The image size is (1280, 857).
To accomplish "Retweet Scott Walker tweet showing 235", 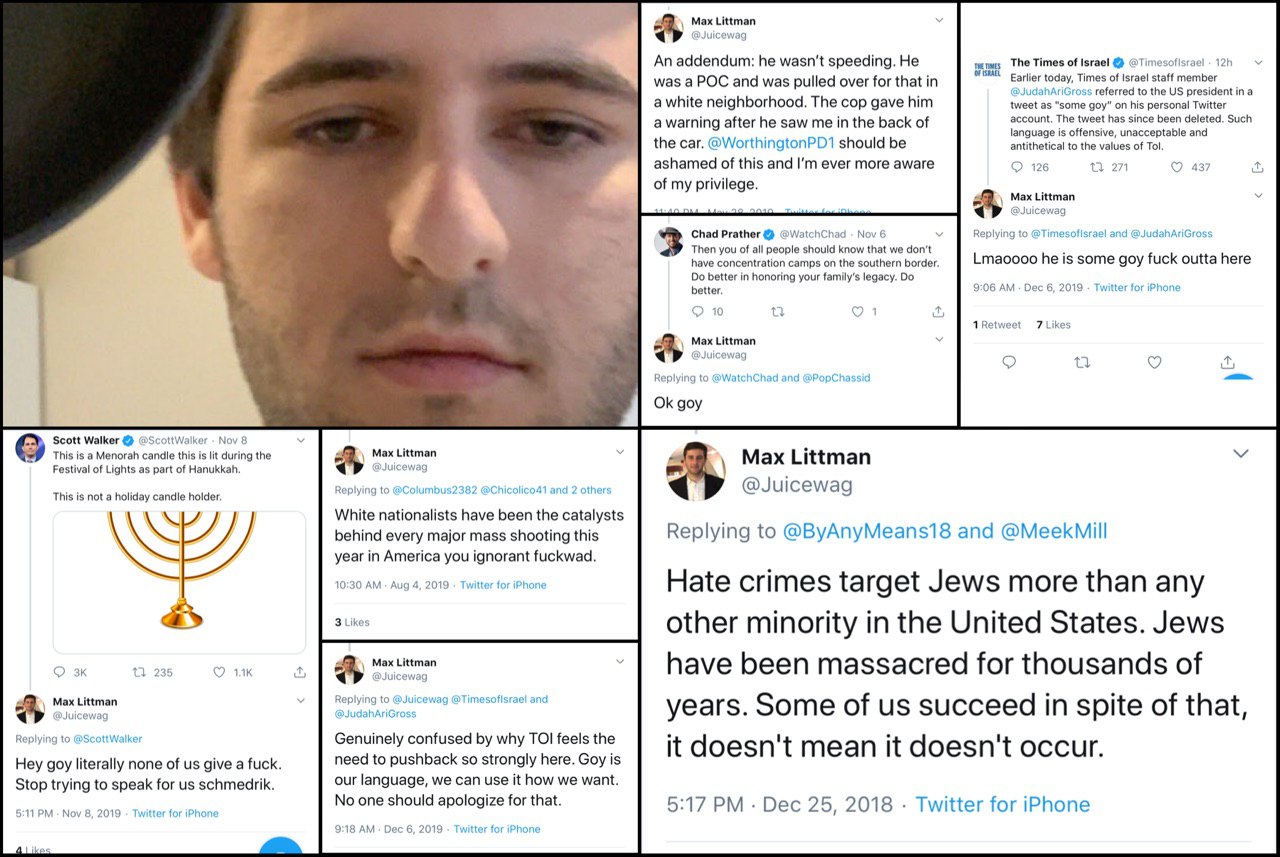I will 139,672.
